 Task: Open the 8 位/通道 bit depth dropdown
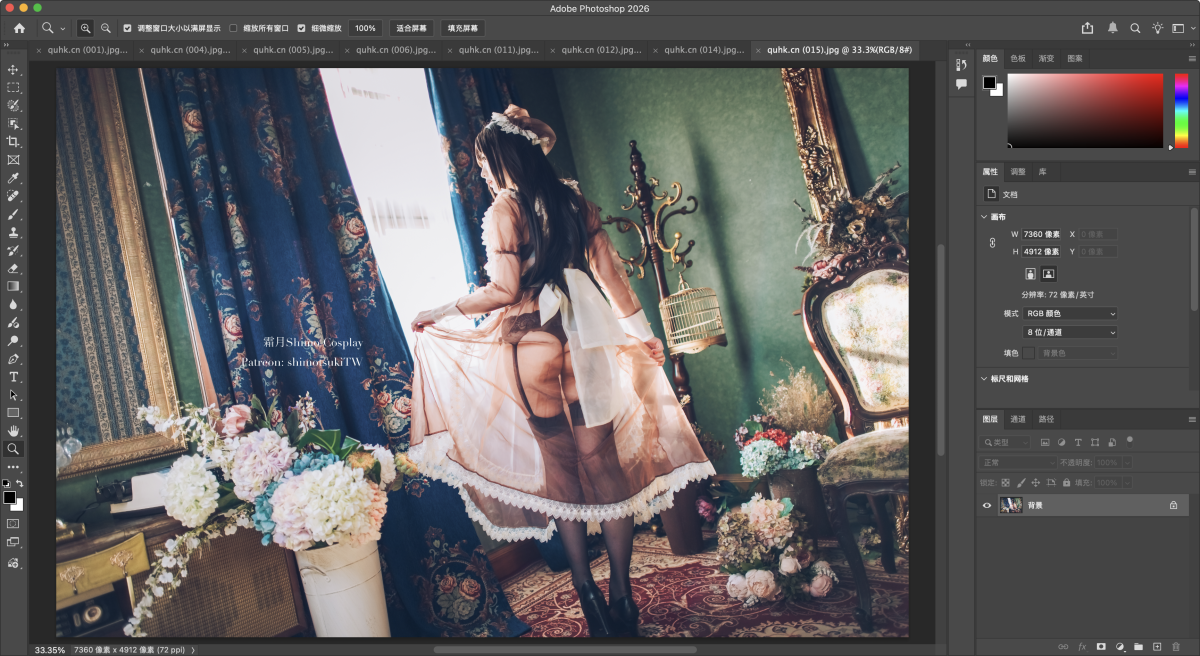pyautogui.click(x=1070, y=332)
